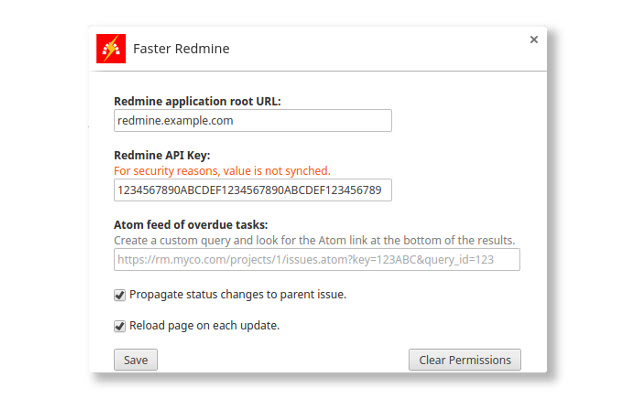Viewport: 640px width, 400px height.
Task: Click the Faster Redmine lightning logo icon
Action: coord(111,49)
